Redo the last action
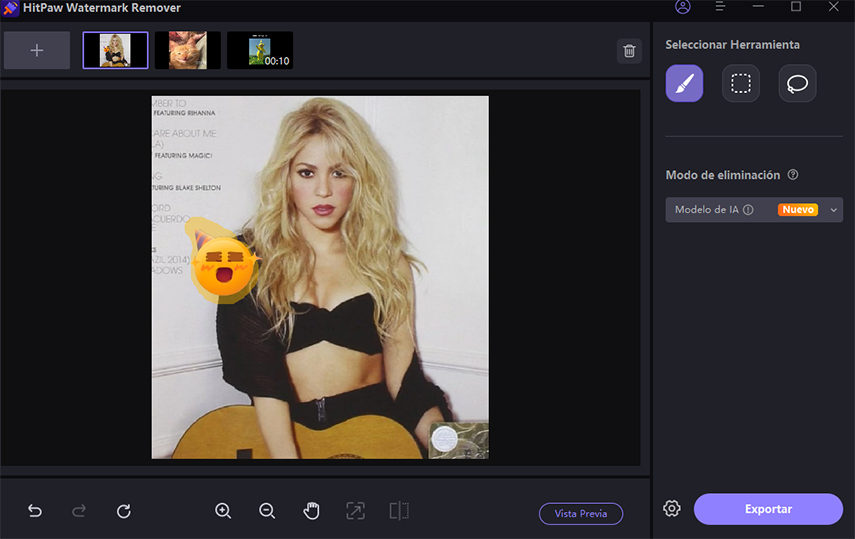Screen dimensions: 855x539 click(79, 511)
